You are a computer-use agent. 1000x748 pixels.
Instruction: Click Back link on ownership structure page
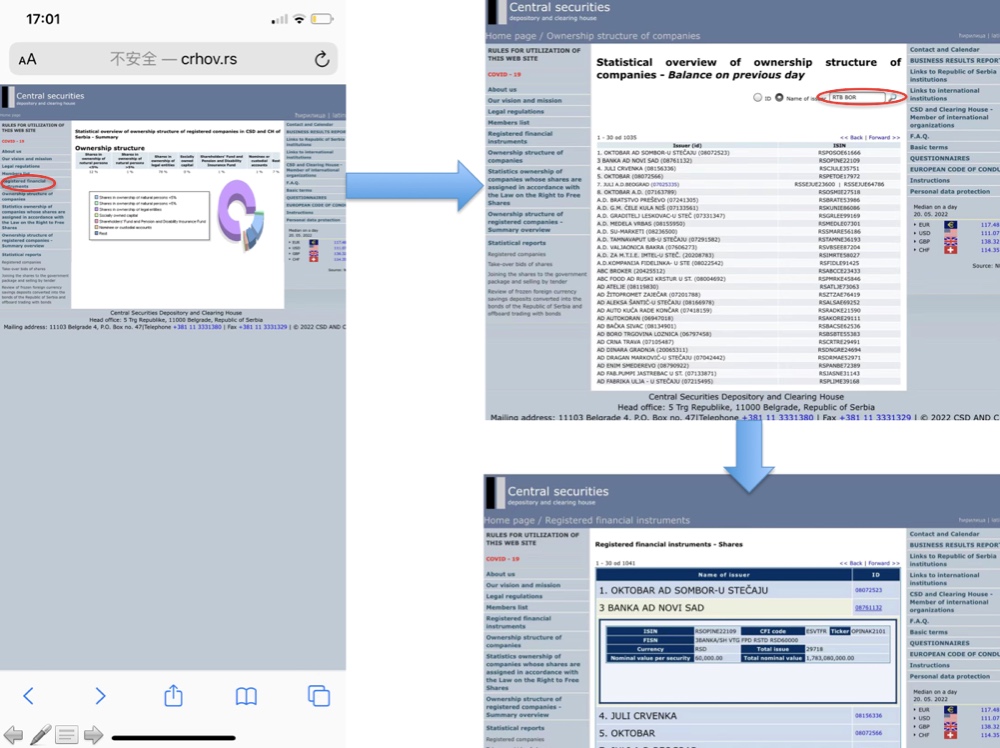coord(851,137)
